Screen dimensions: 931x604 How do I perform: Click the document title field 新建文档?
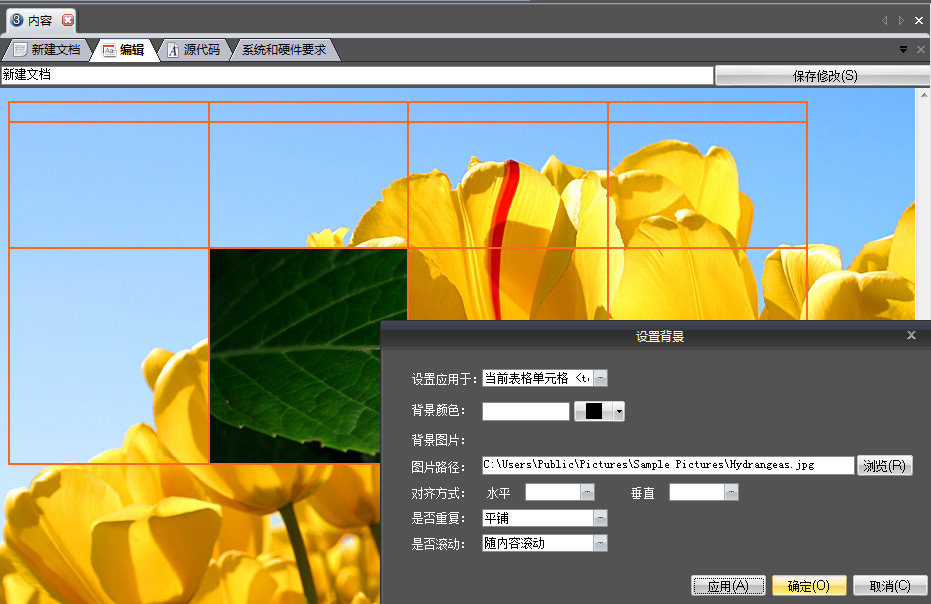[x=357, y=75]
